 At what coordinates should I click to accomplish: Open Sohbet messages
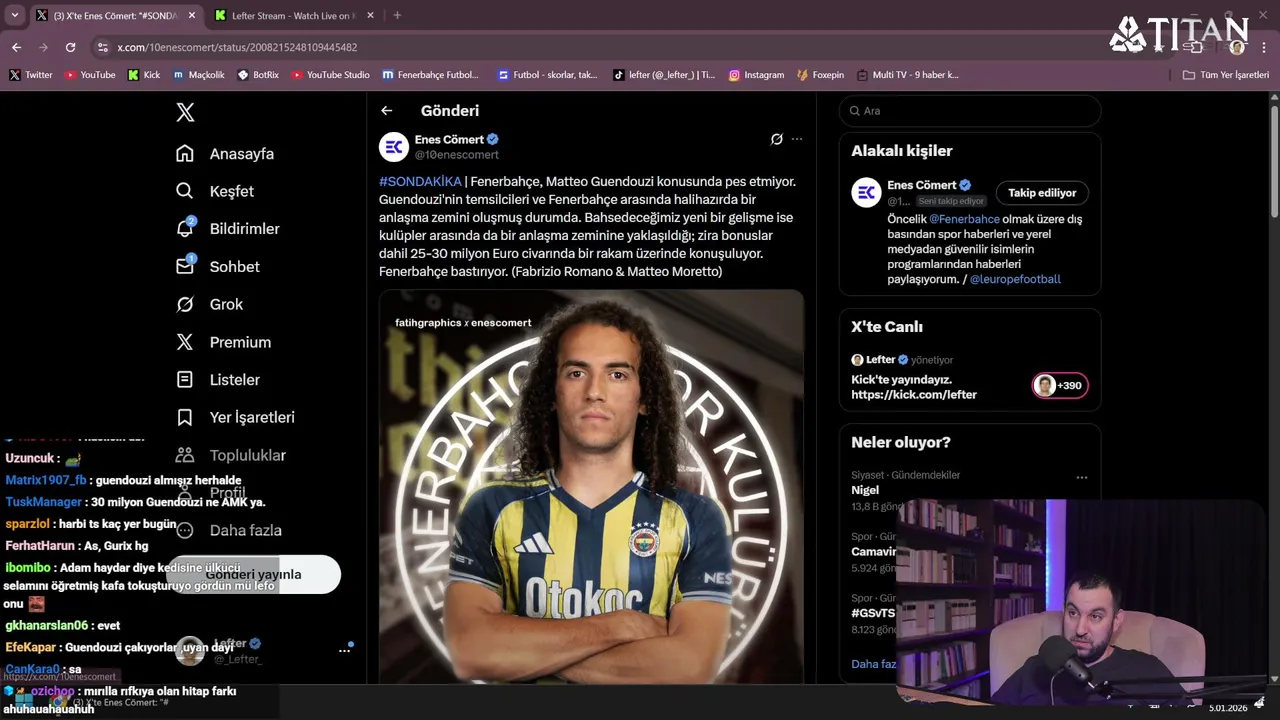point(218,267)
